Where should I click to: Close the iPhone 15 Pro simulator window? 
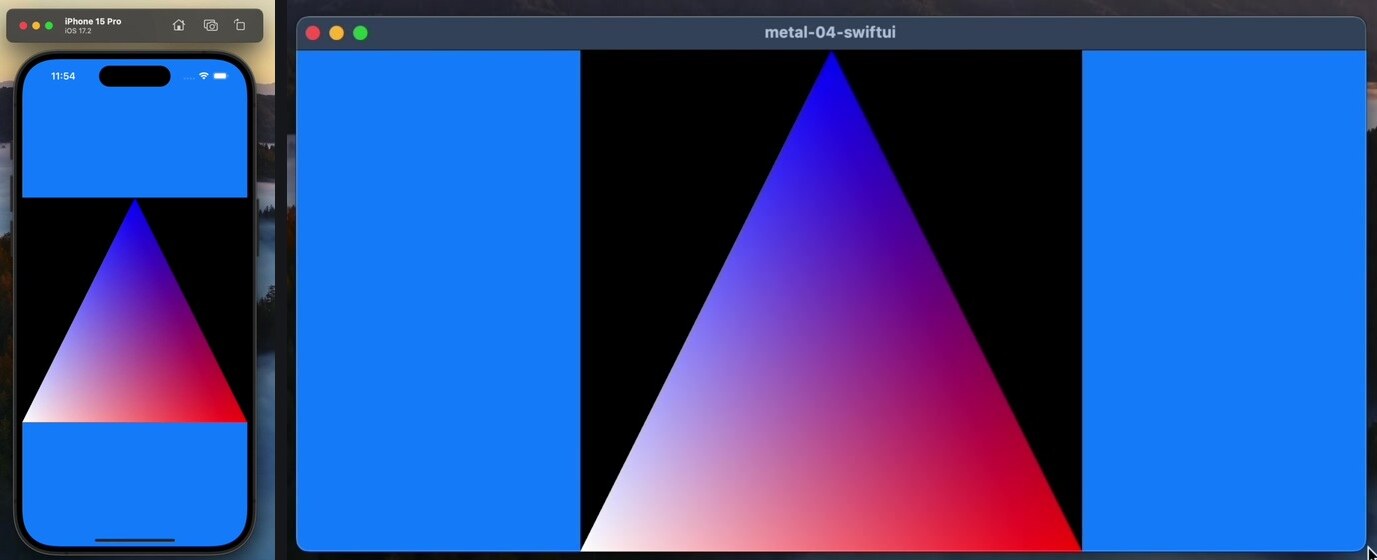tap(23, 25)
